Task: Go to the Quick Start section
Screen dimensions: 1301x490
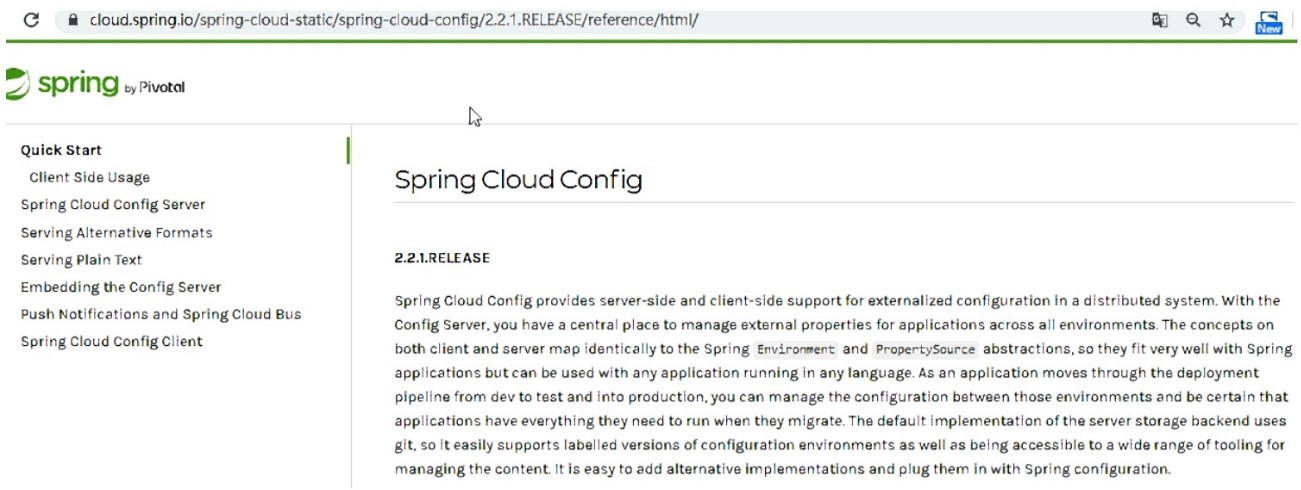Action: 61,150
